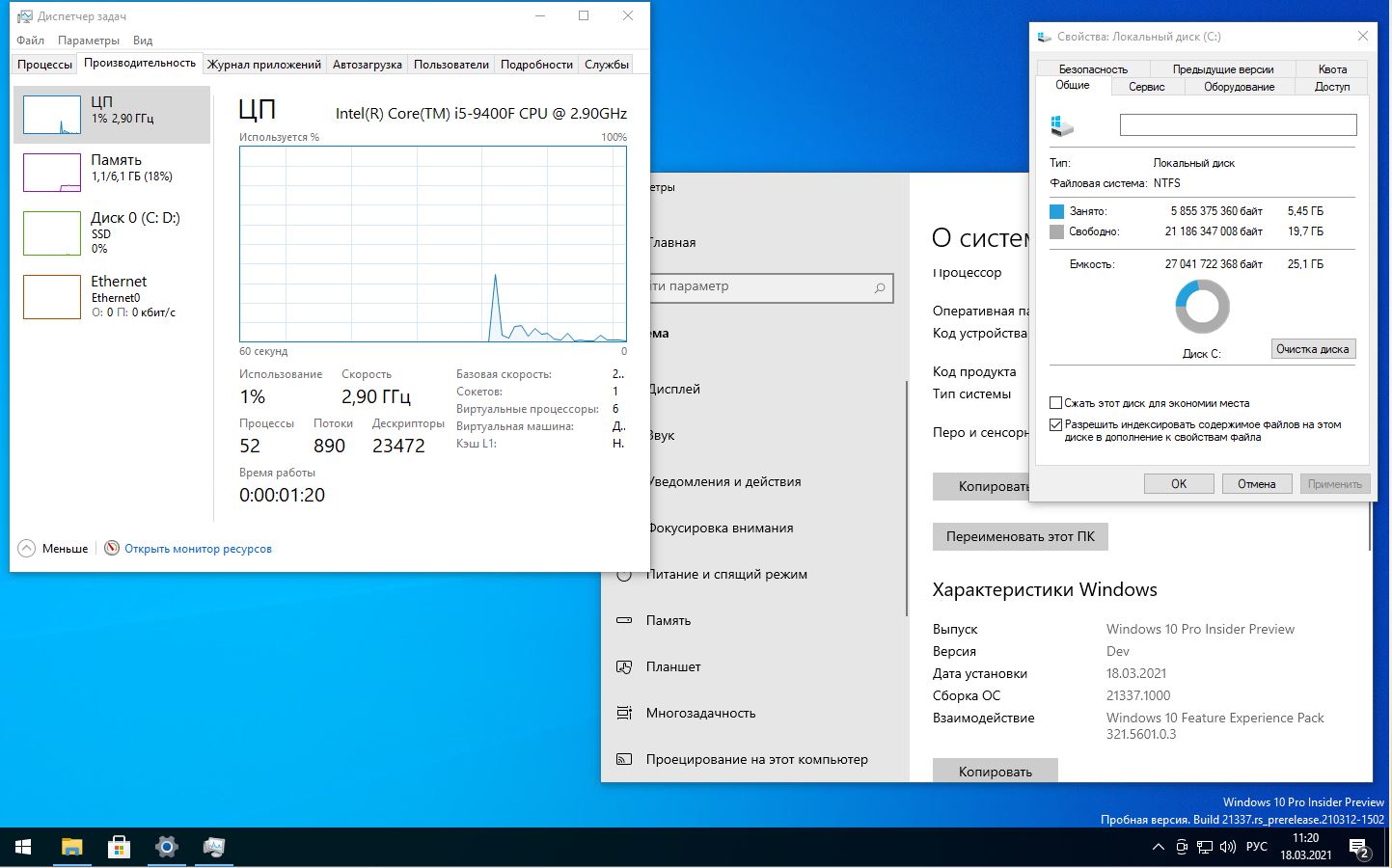The height and width of the screenshot is (868, 1392).
Task: Collapse Task Manager with Меньше chevron
Action: click(27, 548)
